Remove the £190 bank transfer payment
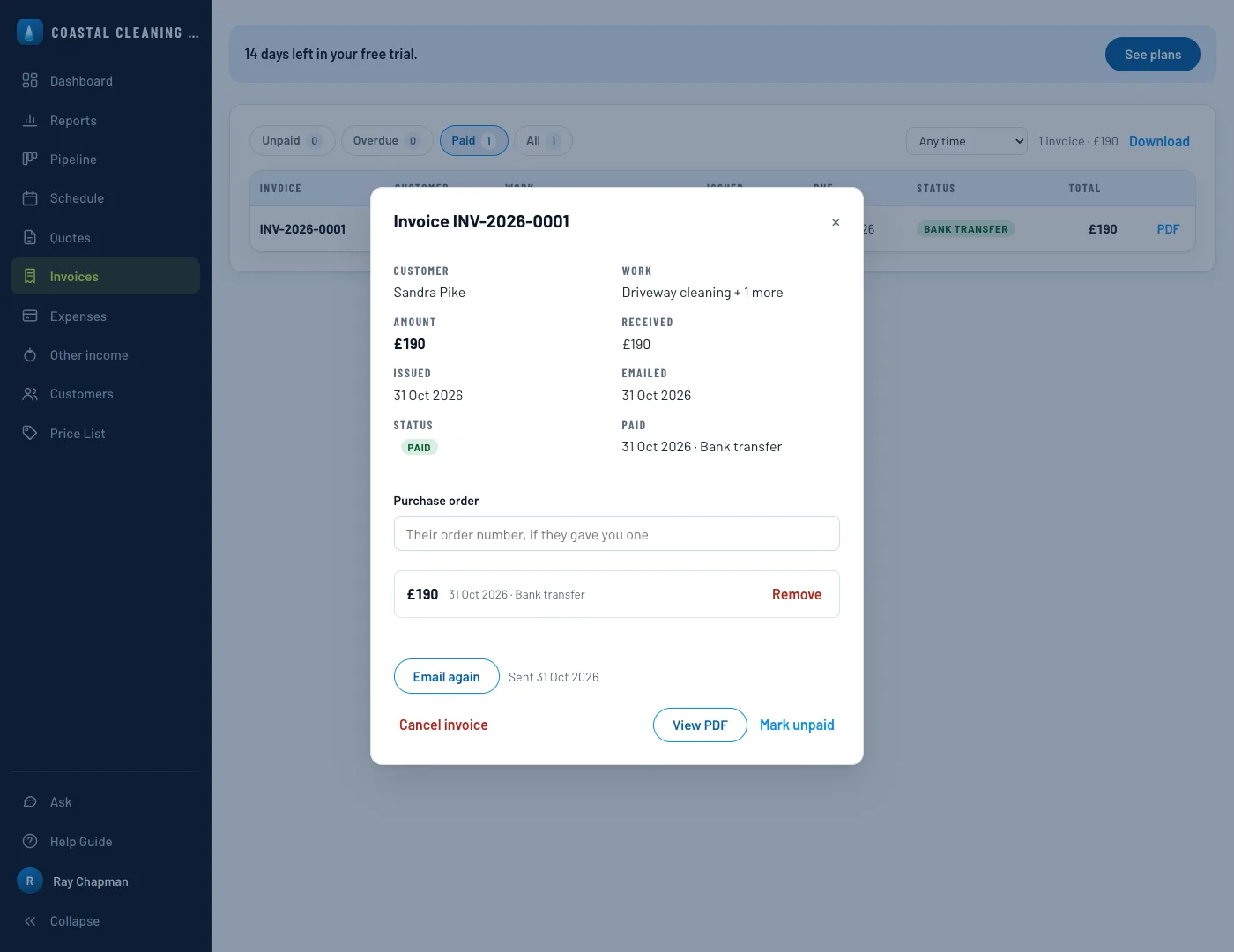The width and height of the screenshot is (1234, 952). point(797,594)
